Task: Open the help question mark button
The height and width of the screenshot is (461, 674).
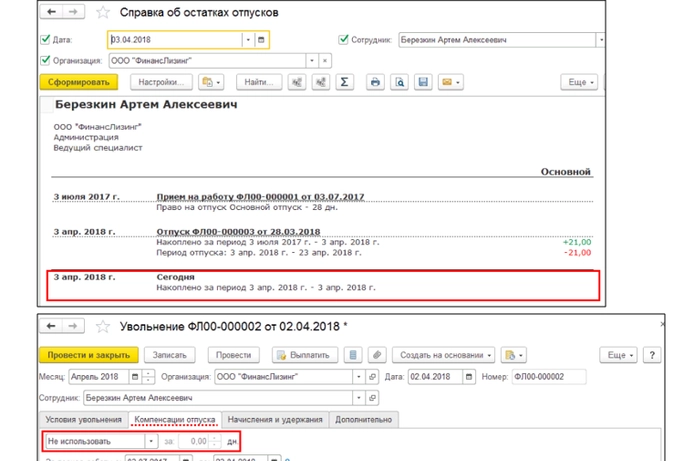Action: [652, 355]
